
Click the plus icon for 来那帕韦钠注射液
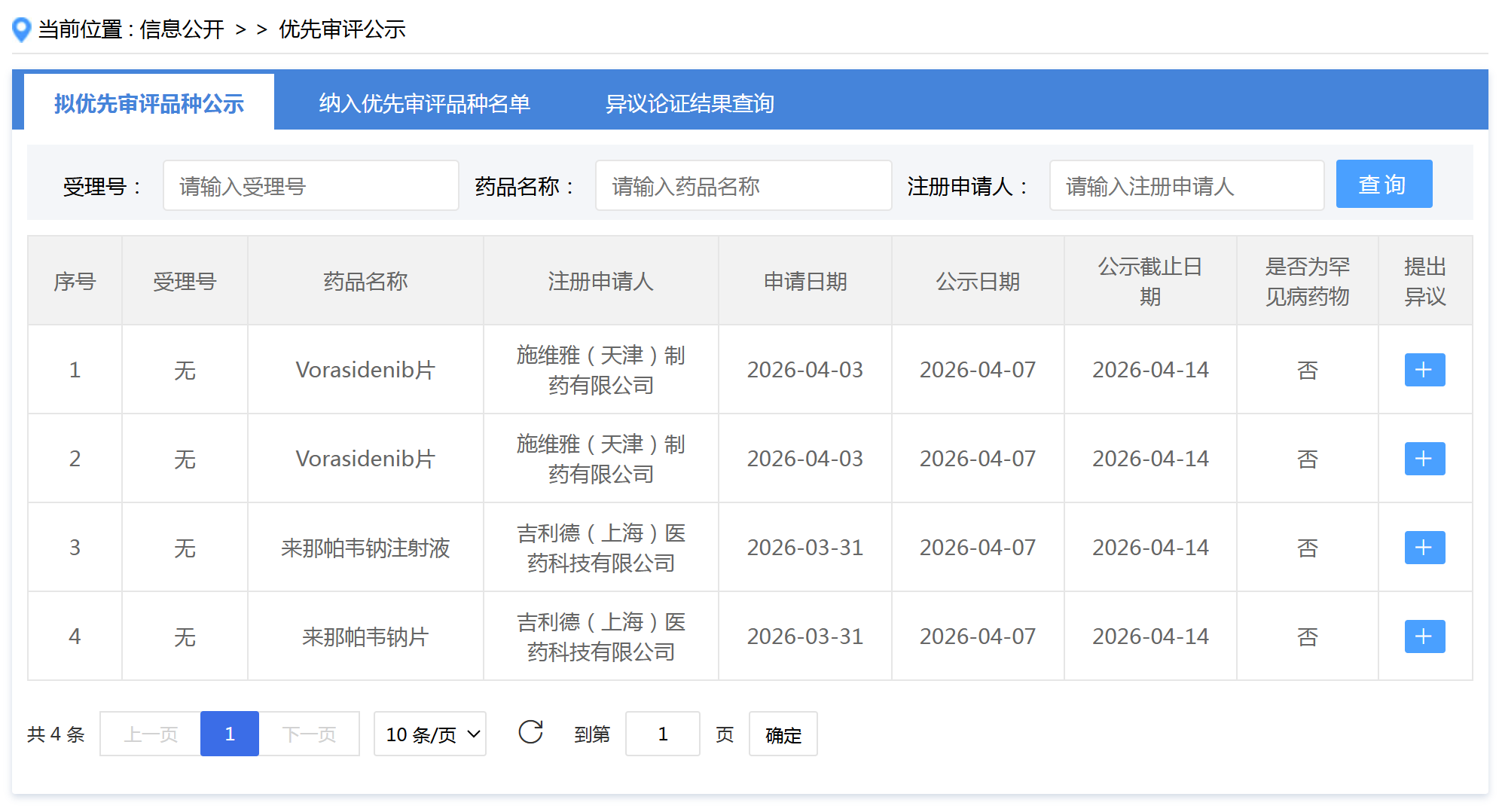coord(1424,547)
